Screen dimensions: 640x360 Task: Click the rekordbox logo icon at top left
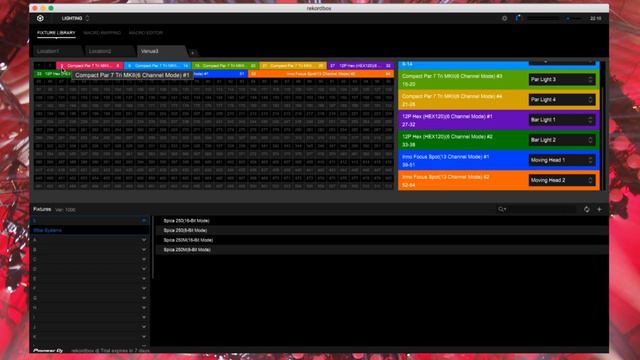(40, 18)
